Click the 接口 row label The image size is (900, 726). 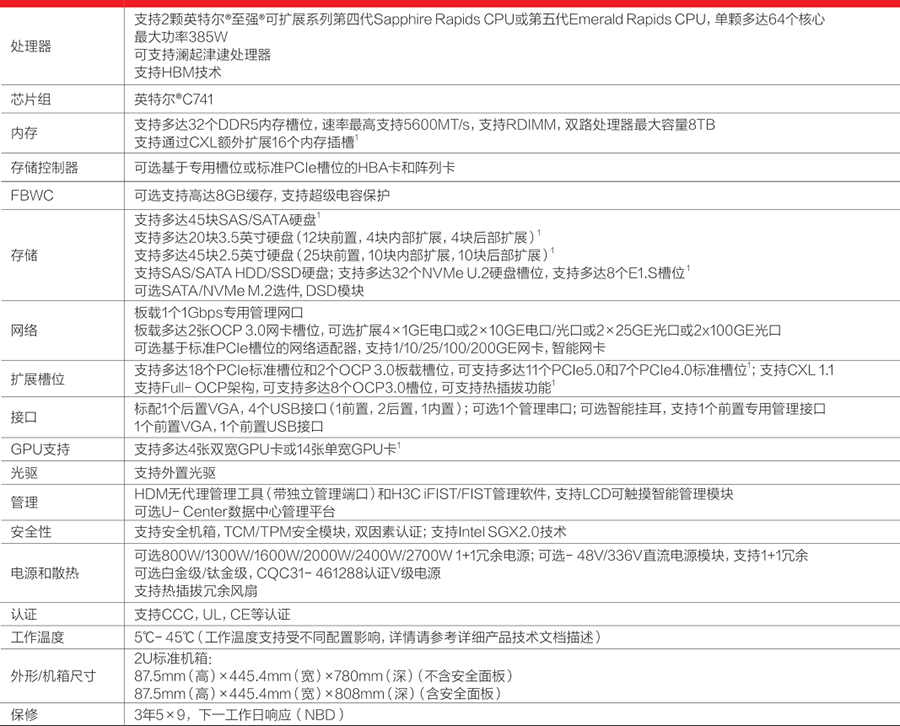tap(24, 417)
